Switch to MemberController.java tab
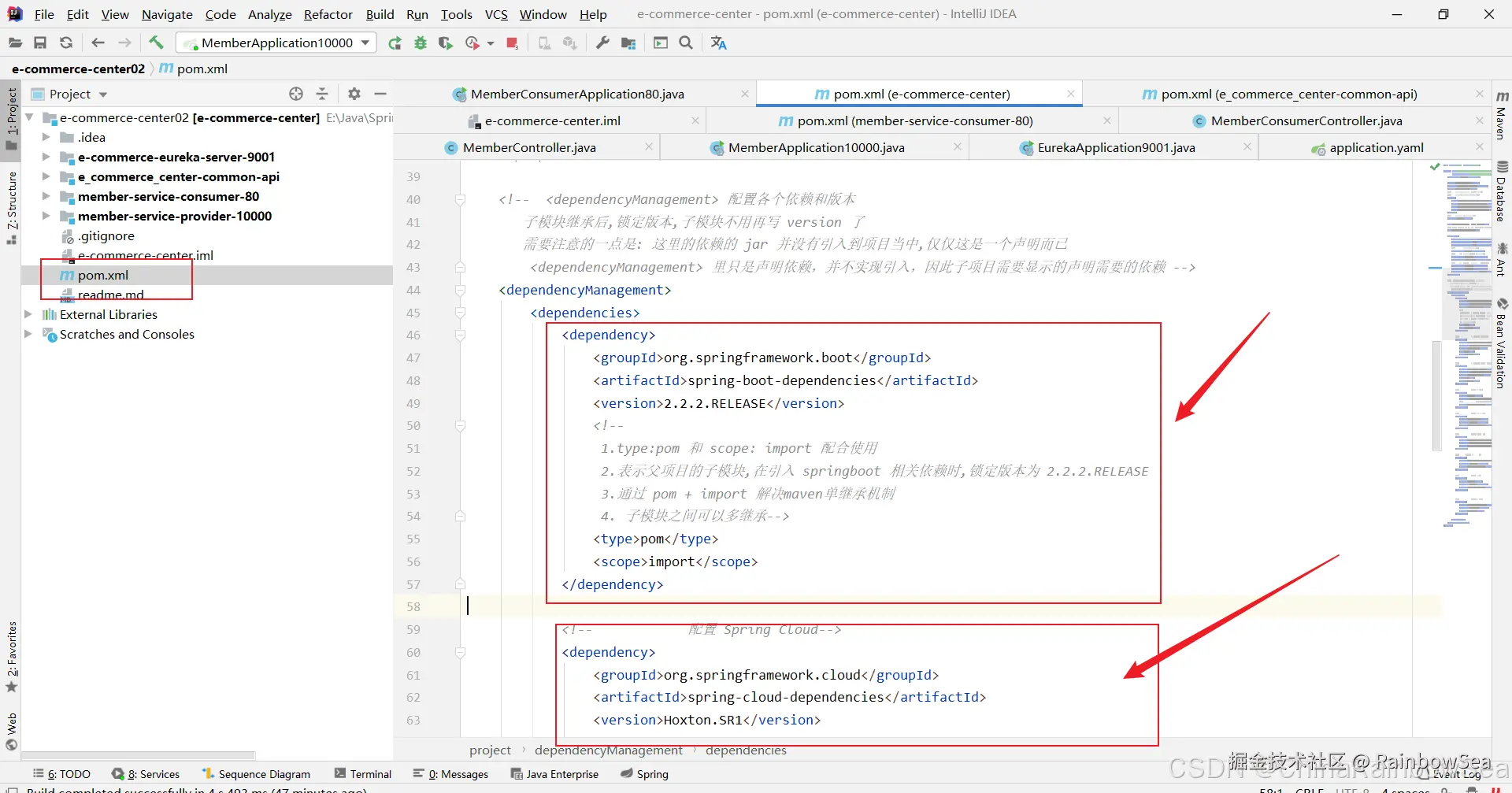This screenshot has height=793, width=1512. 528,148
